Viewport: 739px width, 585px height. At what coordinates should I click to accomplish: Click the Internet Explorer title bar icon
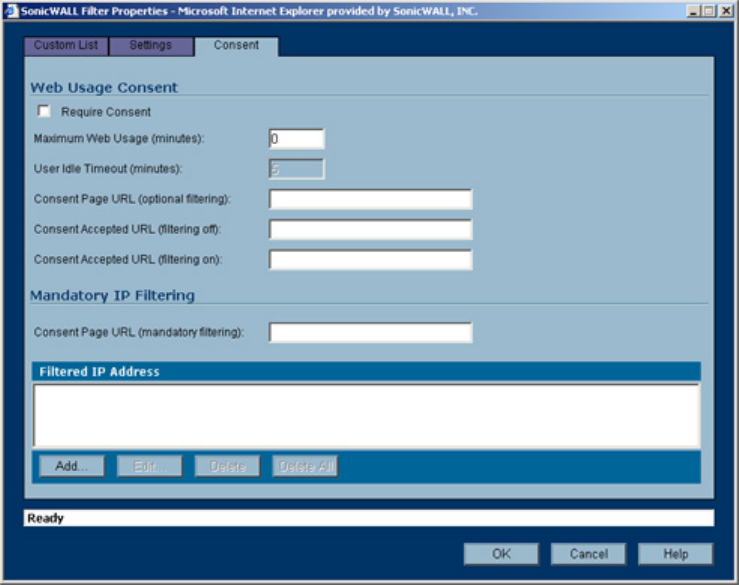(11, 11)
